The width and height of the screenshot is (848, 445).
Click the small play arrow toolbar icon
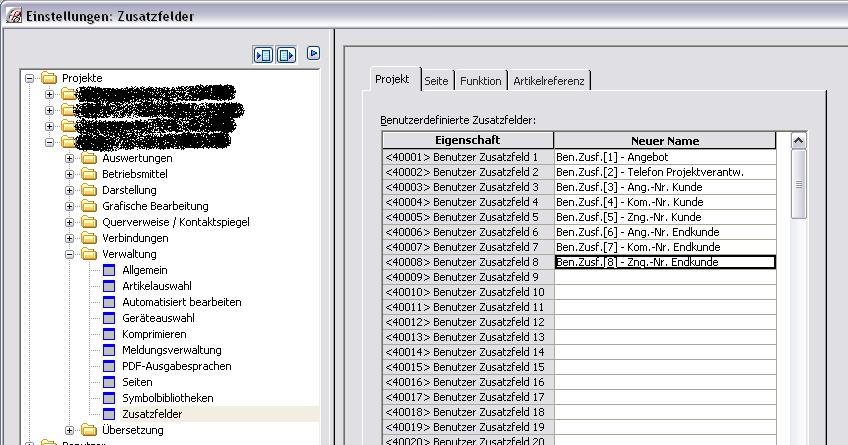coord(313,53)
